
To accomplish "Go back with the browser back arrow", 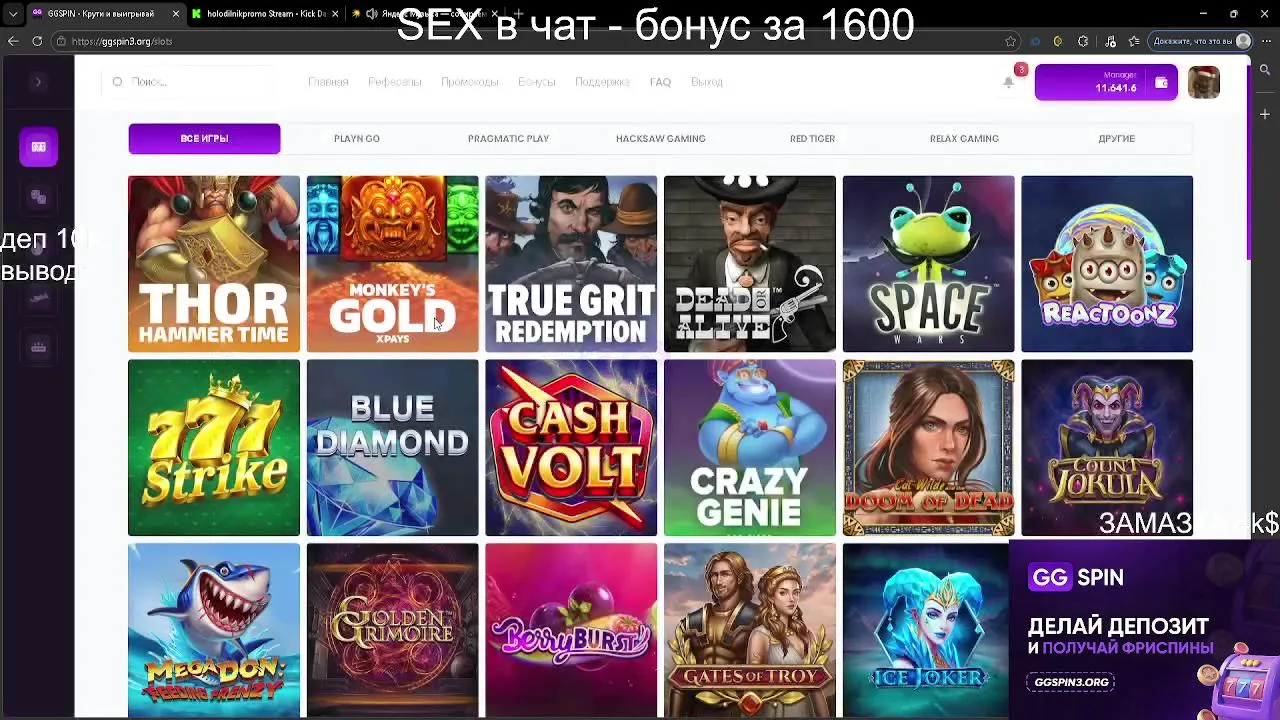I will tap(13, 41).
